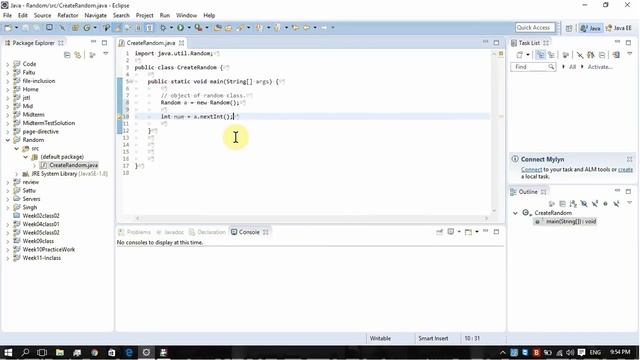Toggle Hide Static Members in Outline

click(x=595, y=203)
